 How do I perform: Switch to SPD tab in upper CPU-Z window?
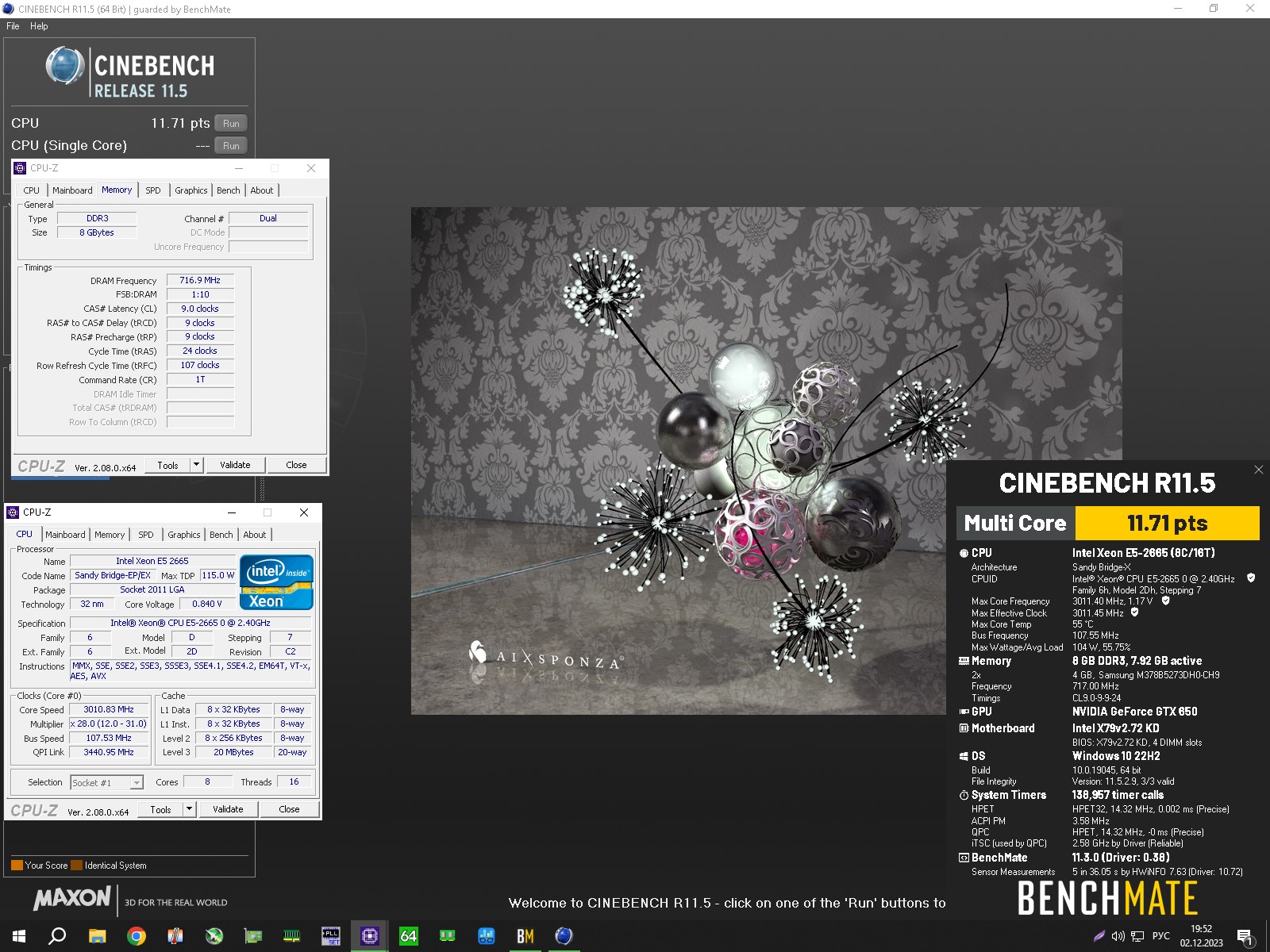[153, 190]
